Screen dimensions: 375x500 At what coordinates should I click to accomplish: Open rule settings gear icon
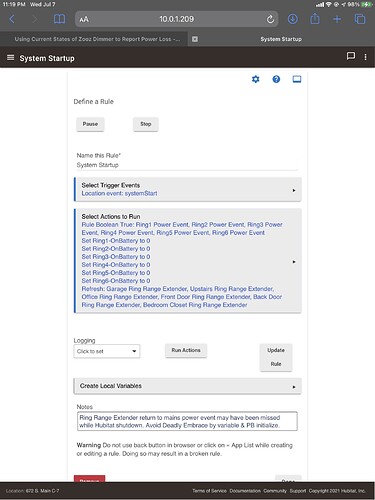[255, 79]
